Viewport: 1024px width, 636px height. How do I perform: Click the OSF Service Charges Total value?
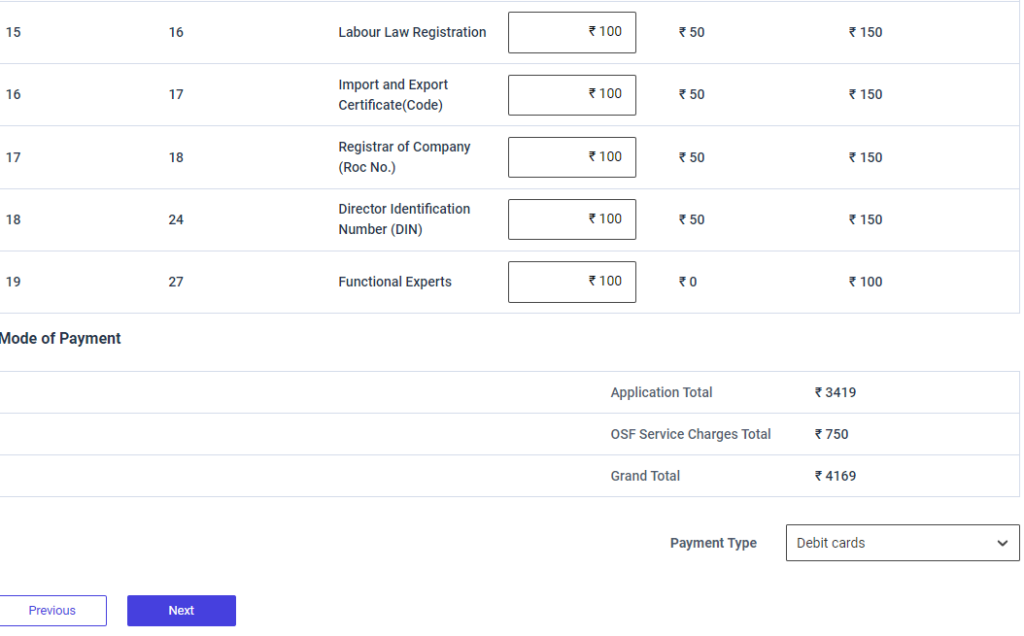coord(831,434)
